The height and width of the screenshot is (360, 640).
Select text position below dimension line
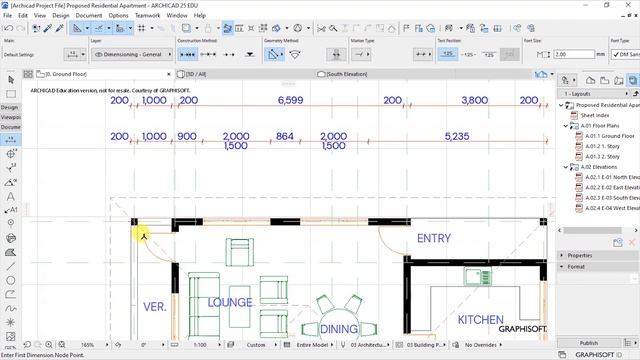489,54
